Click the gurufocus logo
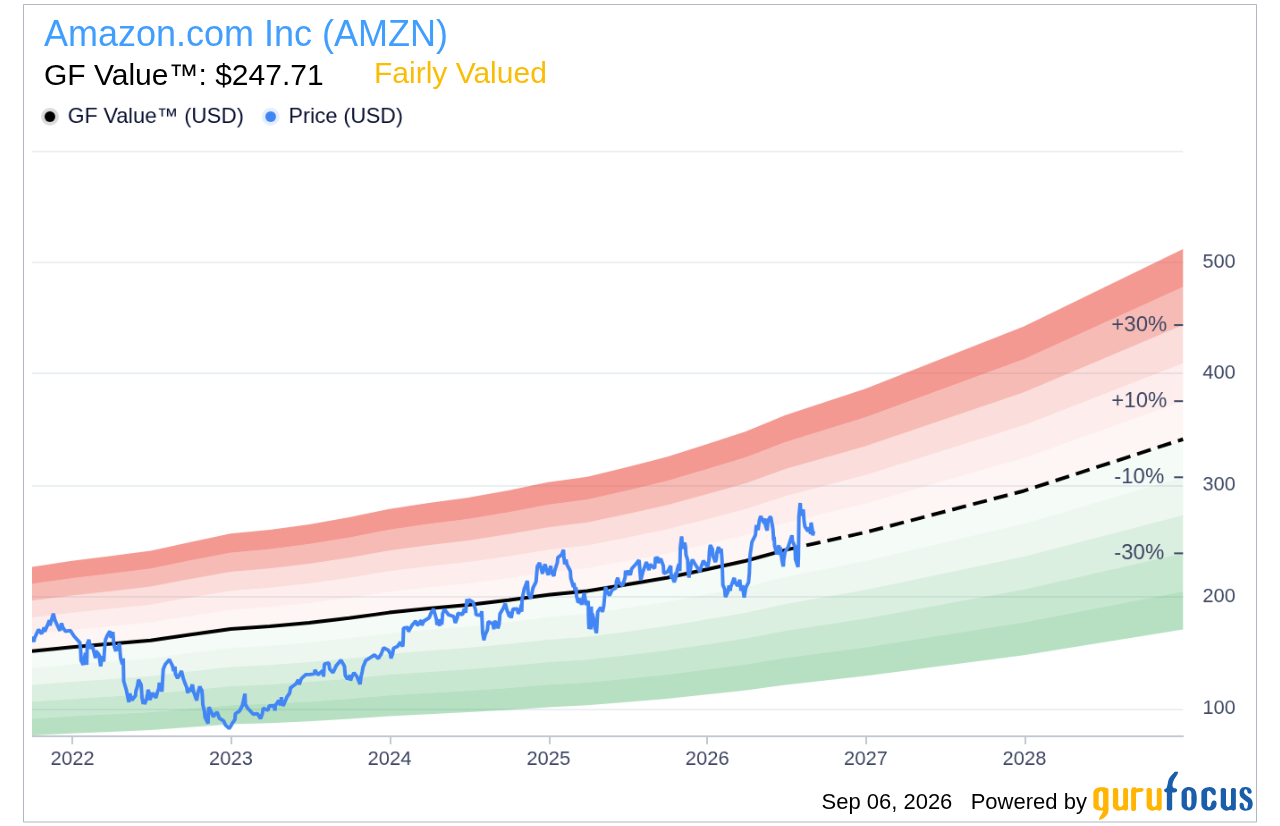 pyautogui.click(x=1172, y=797)
